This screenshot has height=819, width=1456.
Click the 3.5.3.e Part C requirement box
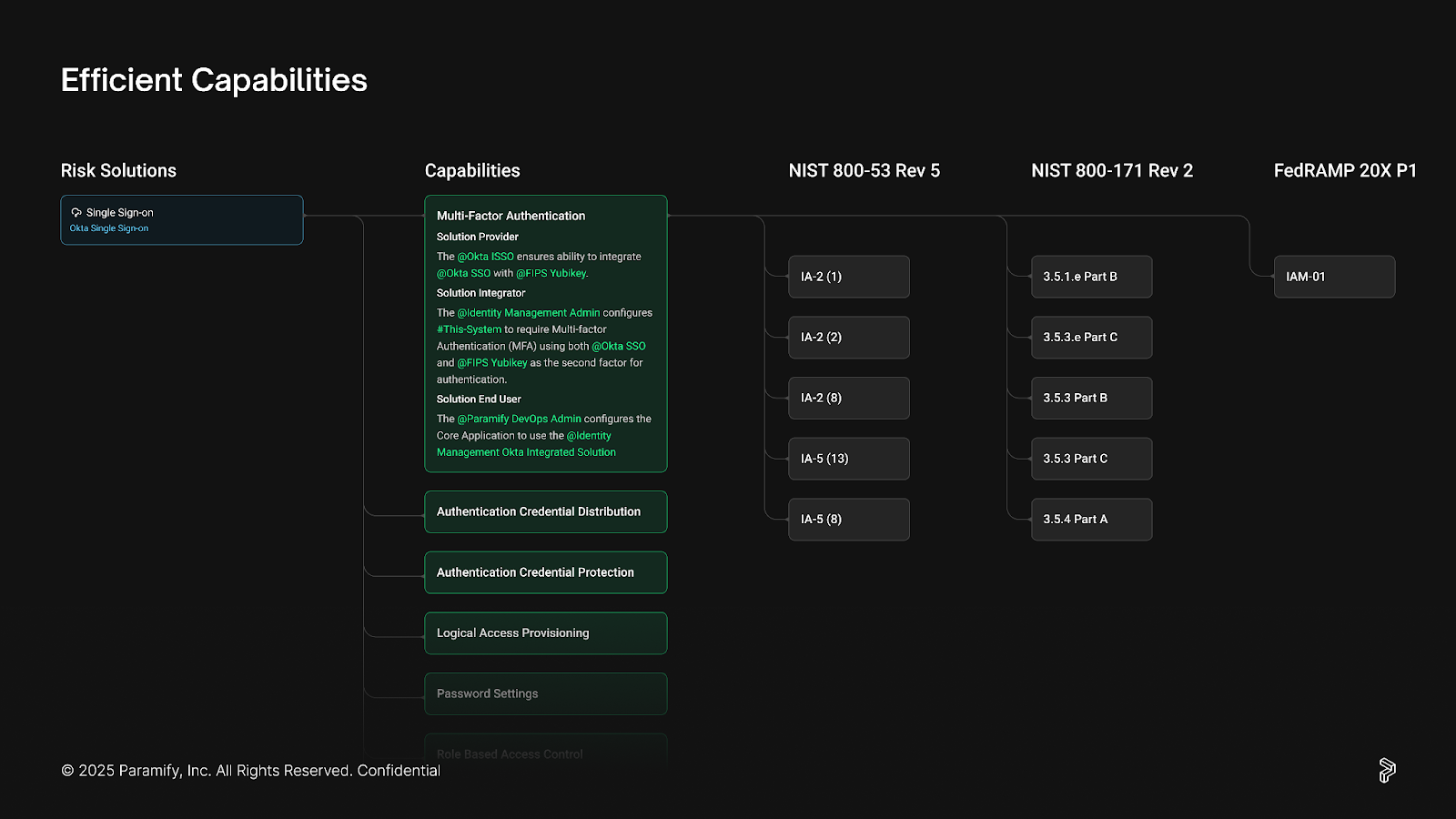click(1092, 338)
